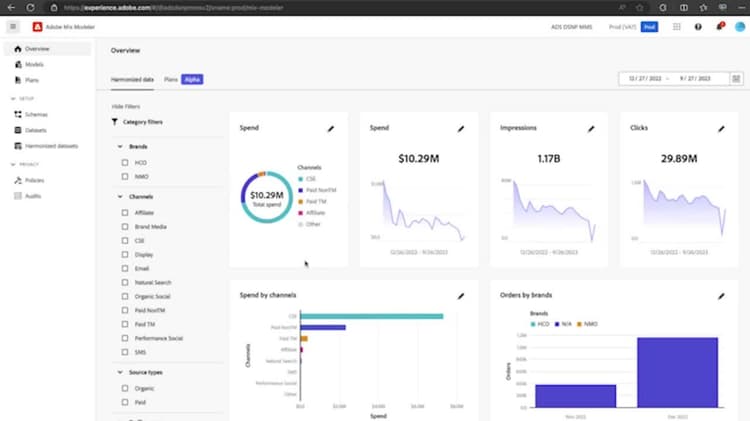Click the HCO legend swatch in Orders chart
The image size is (750, 421).
tap(533, 324)
